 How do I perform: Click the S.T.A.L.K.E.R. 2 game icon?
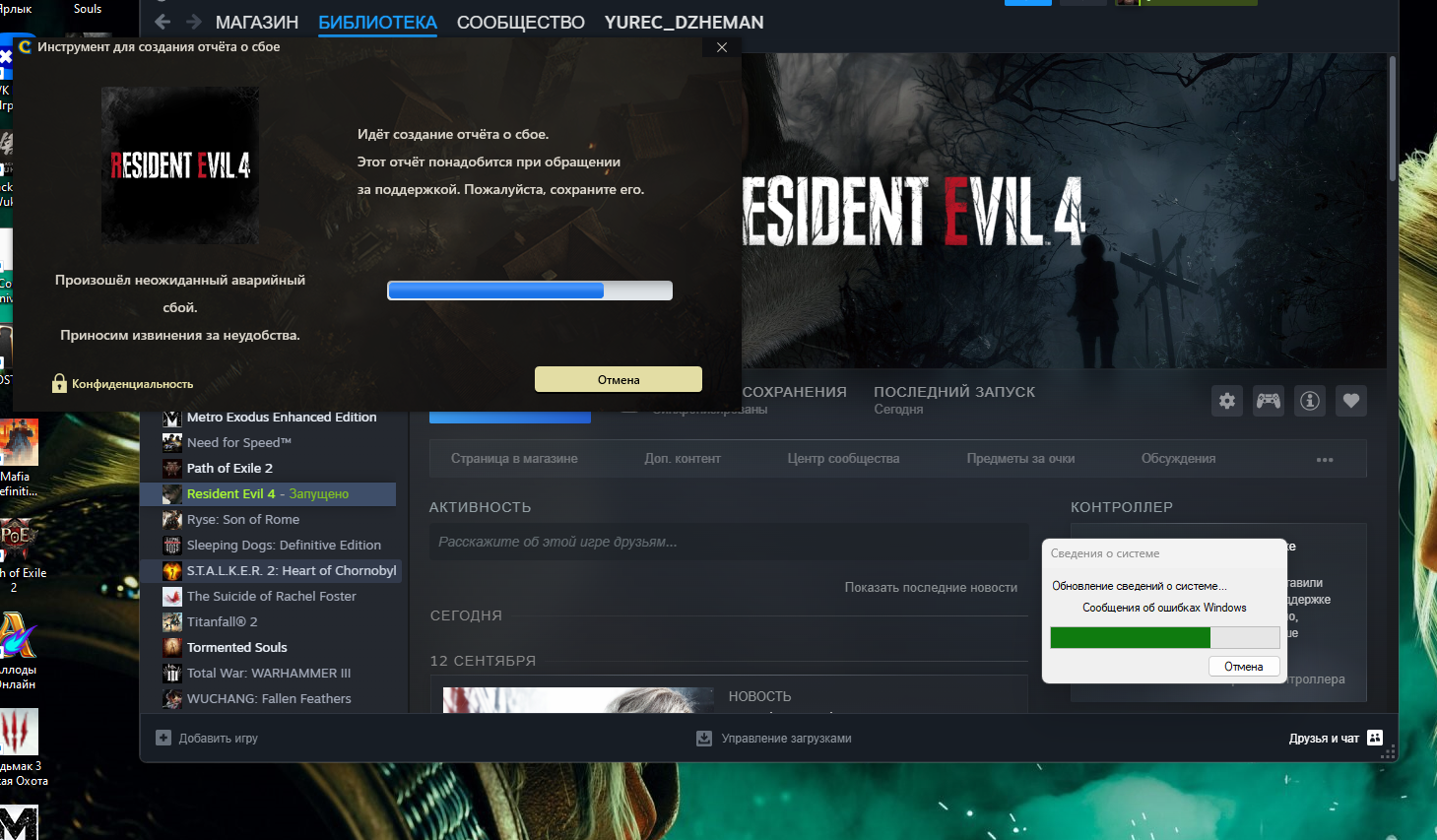click(172, 571)
